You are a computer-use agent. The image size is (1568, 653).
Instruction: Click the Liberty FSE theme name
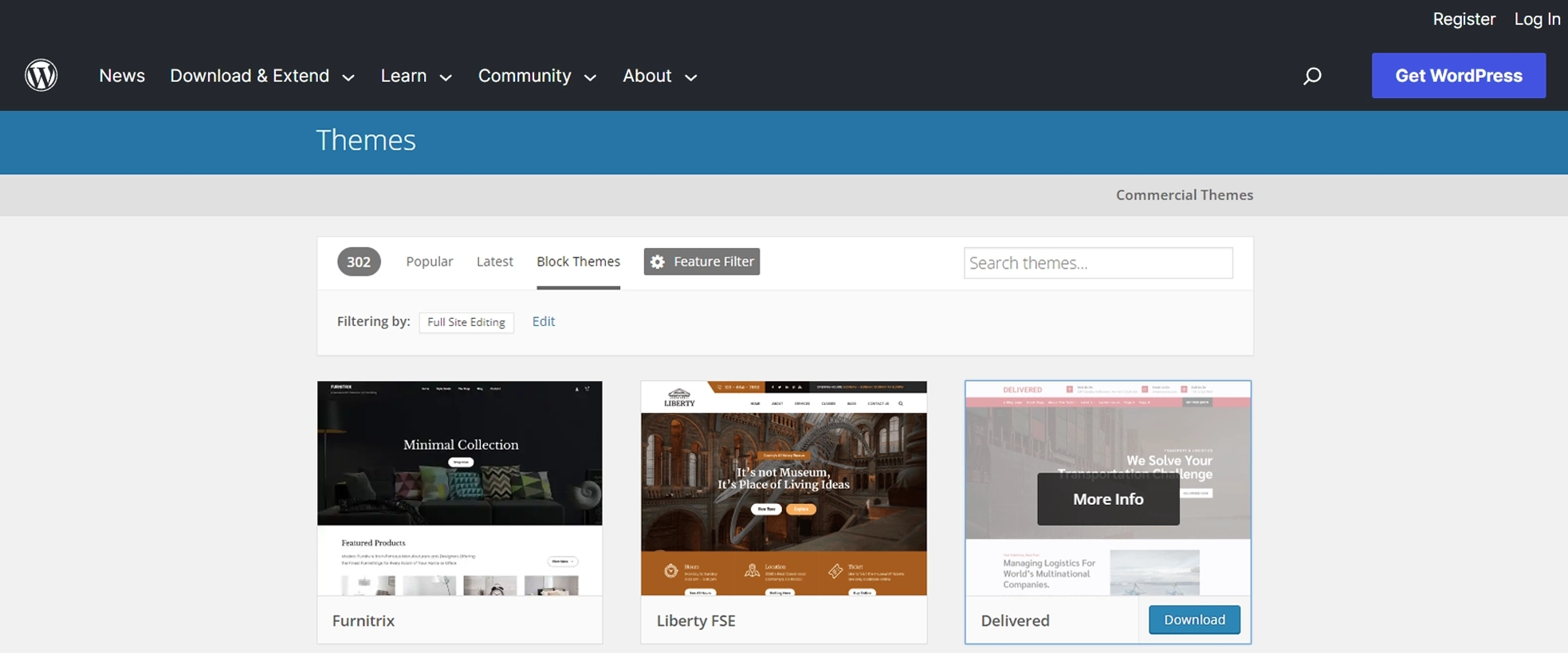pos(696,620)
